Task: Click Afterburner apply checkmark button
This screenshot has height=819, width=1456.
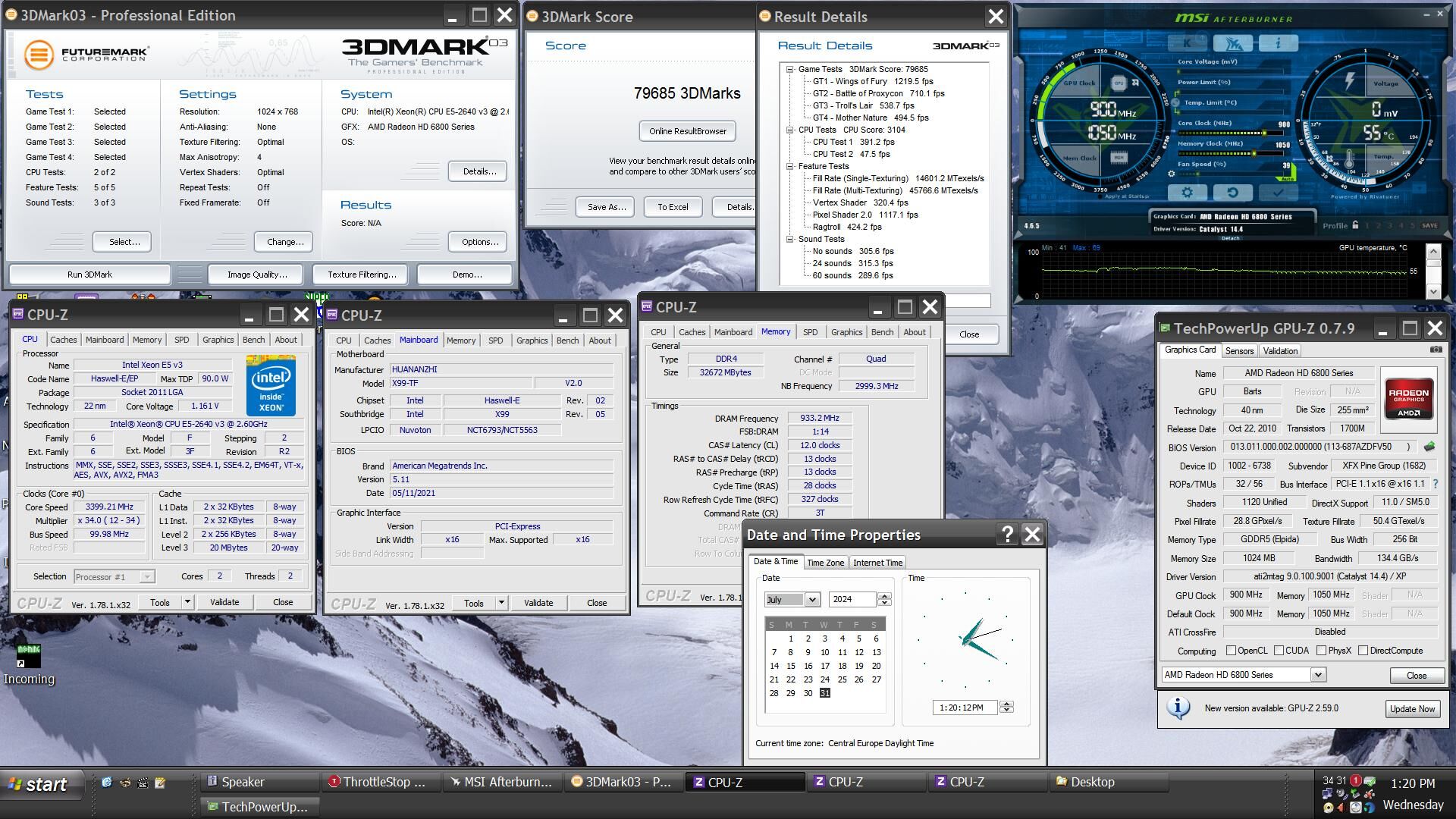Action: pos(1278,193)
